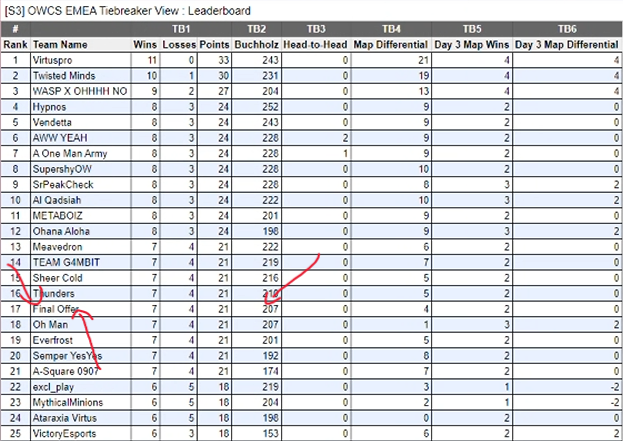
Task: Click AWW YEAH's Head-to-Head value 2
Action: pyautogui.click(x=345, y=138)
